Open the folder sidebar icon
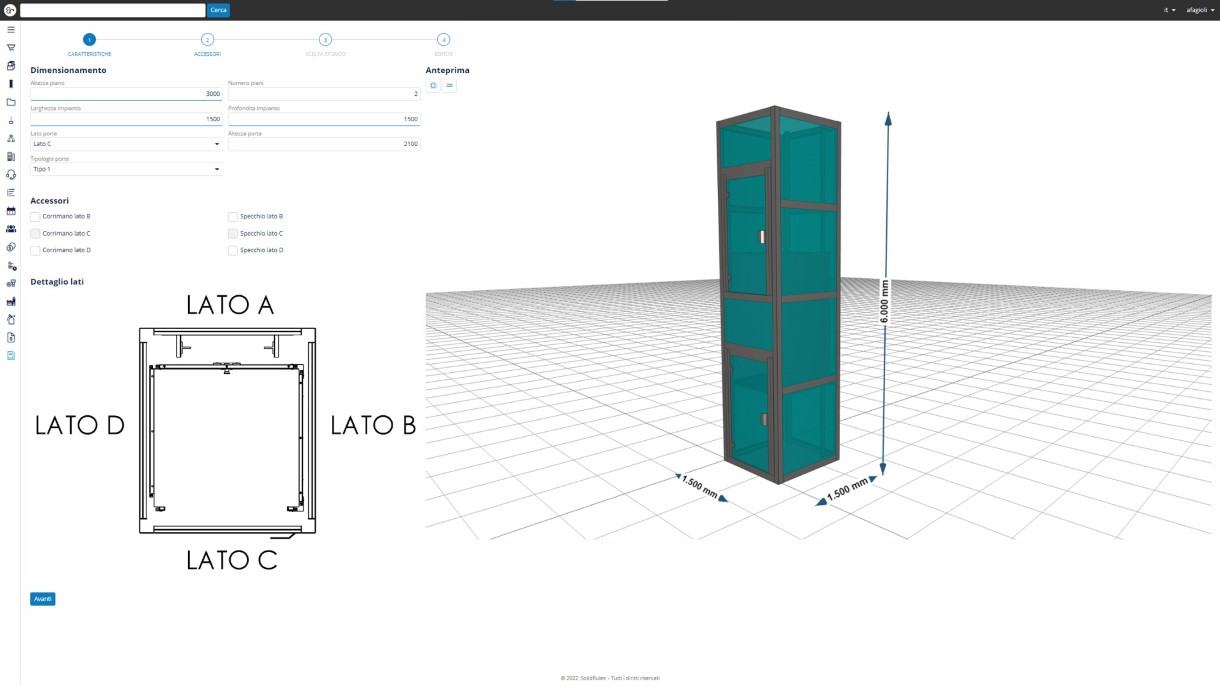The image size is (1220, 686). [11, 102]
